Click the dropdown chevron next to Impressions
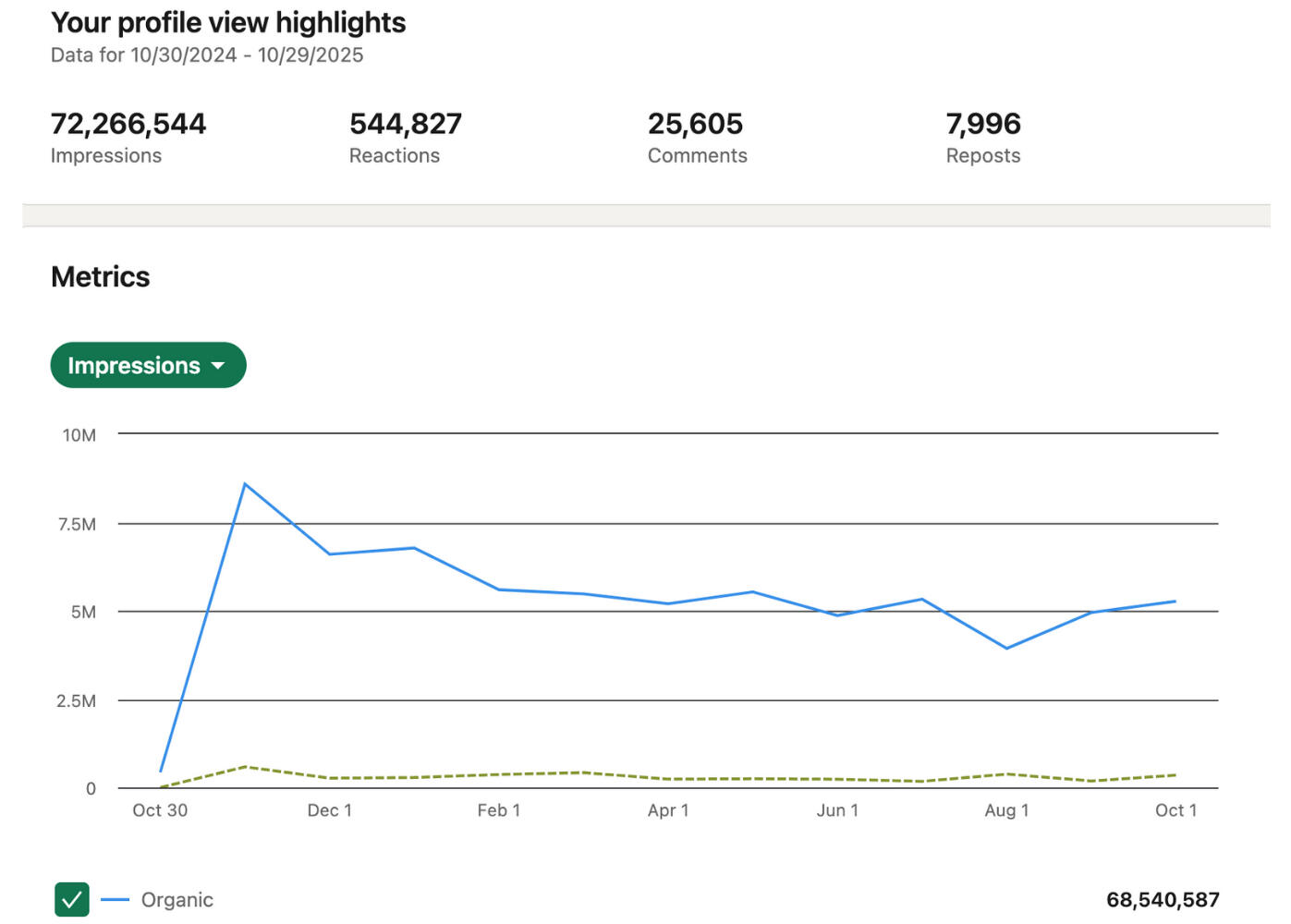Screen dimensions: 1291x924 [x=220, y=365]
